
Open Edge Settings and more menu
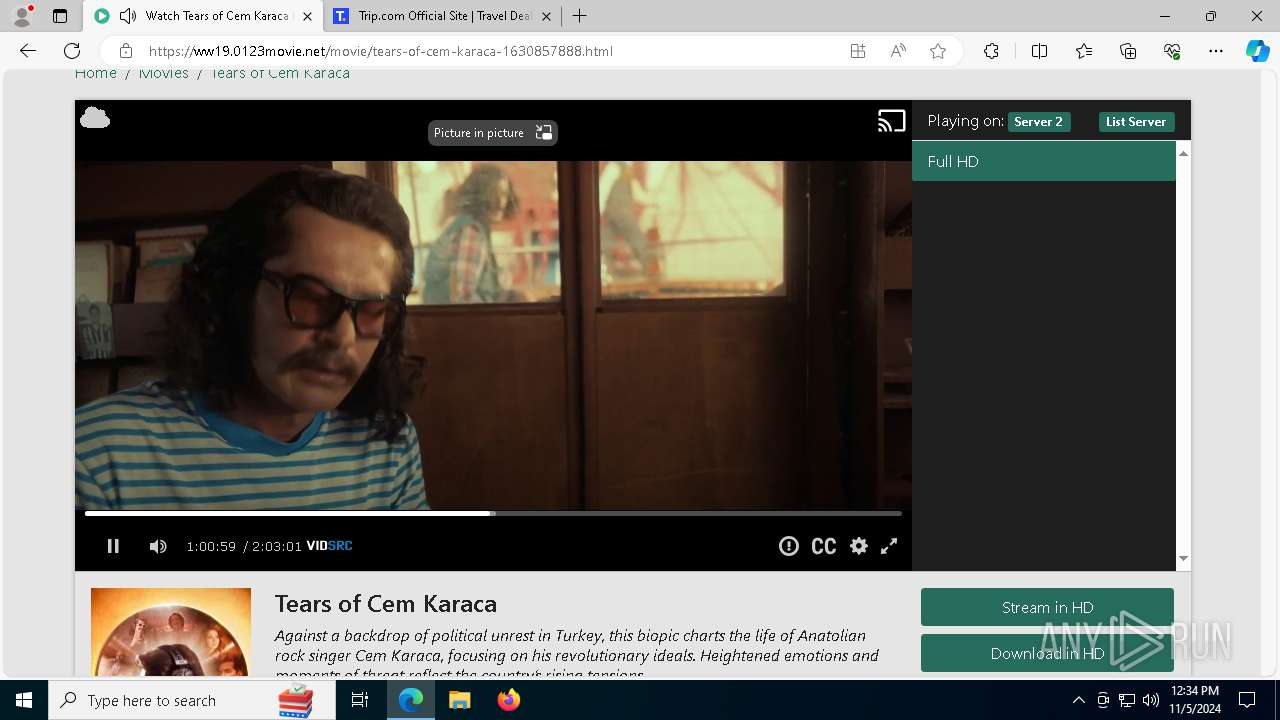[1216, 51]
